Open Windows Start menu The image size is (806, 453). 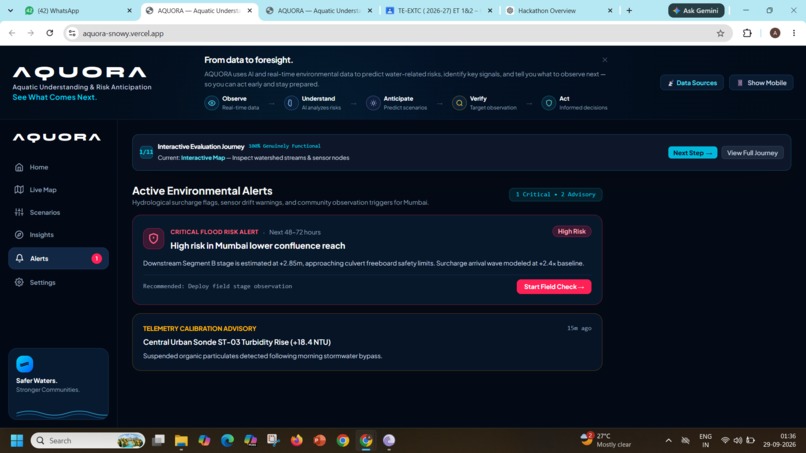point(17,441)
